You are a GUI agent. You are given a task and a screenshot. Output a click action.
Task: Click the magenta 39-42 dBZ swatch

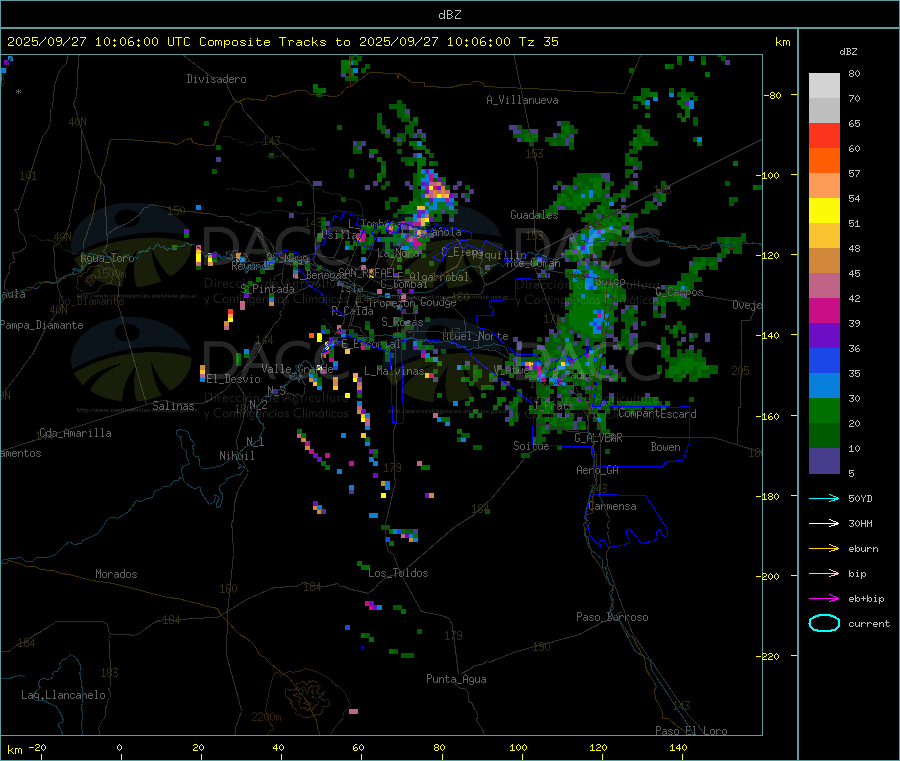point(824,310)
